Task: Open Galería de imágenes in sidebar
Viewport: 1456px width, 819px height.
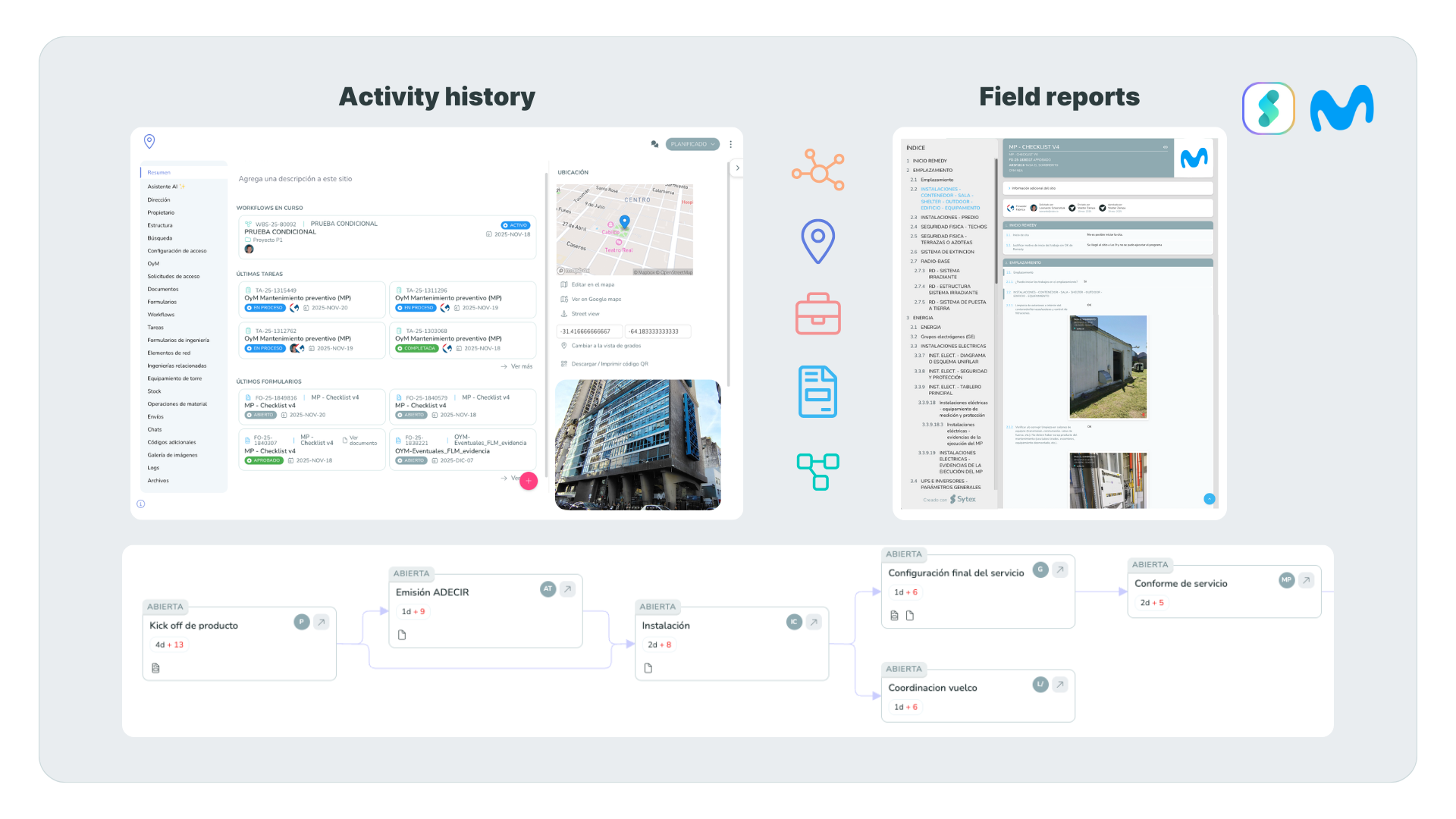Action: (172, 455)
